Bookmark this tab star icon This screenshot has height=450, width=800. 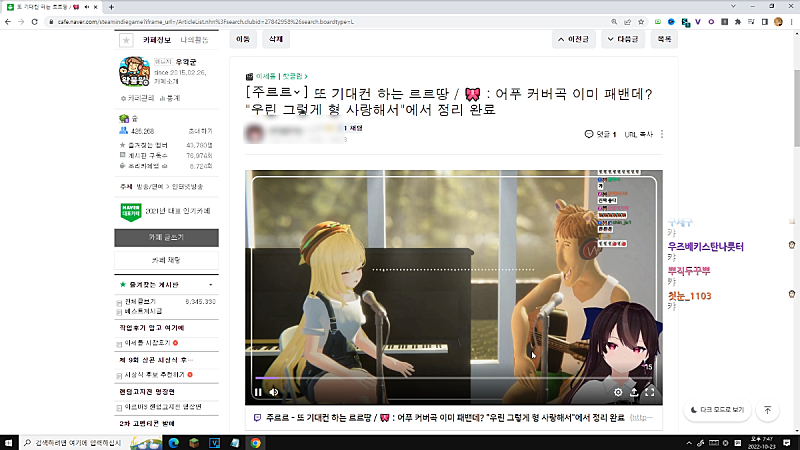pos(641,22)
